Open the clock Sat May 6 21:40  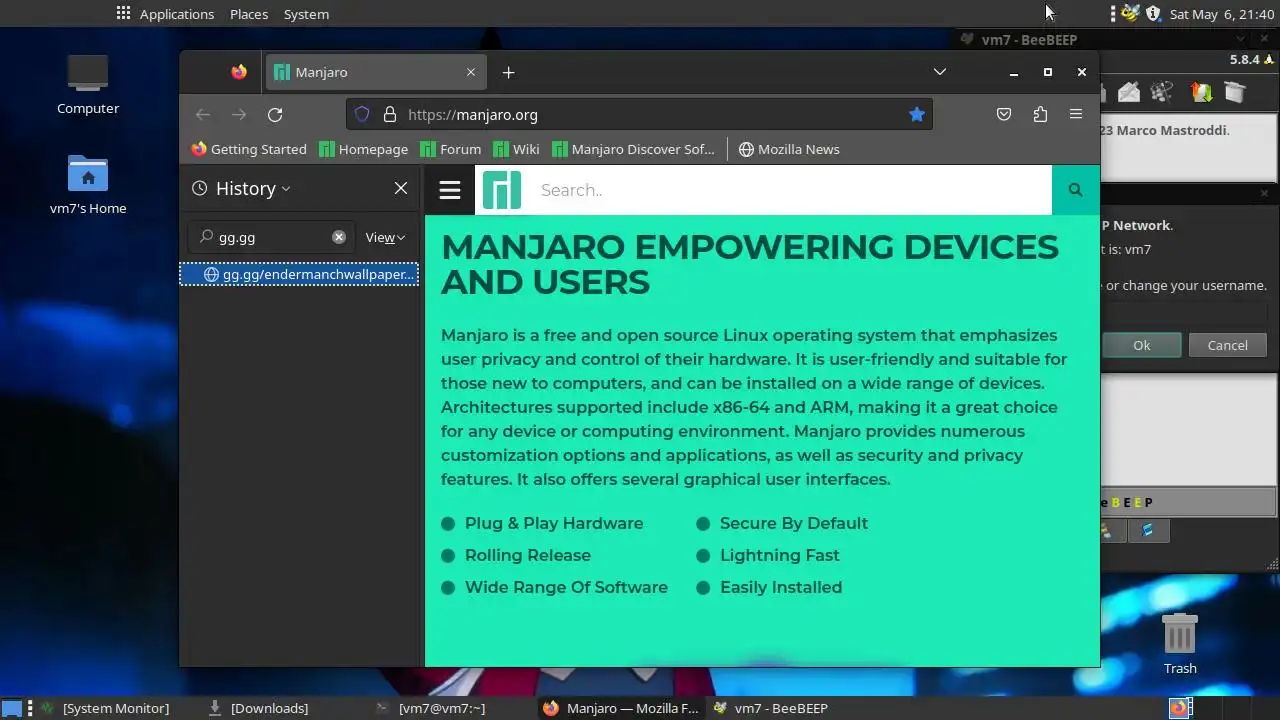[1222, 14]
